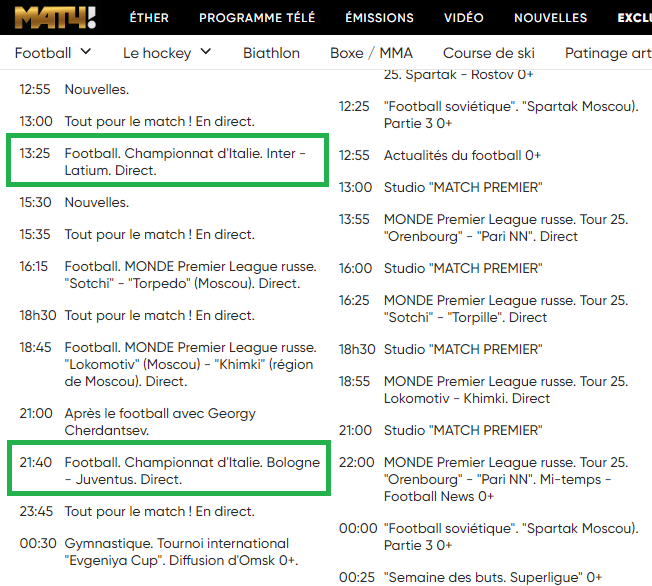The height and width of the screenshot is (586, 652).
Task: Click the Match! logo
Action: click(55, 17)
